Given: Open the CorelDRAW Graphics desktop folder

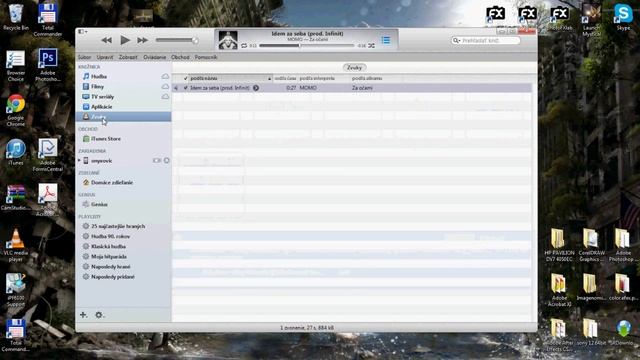Looking at the screenshot, I should click(591, 245).
